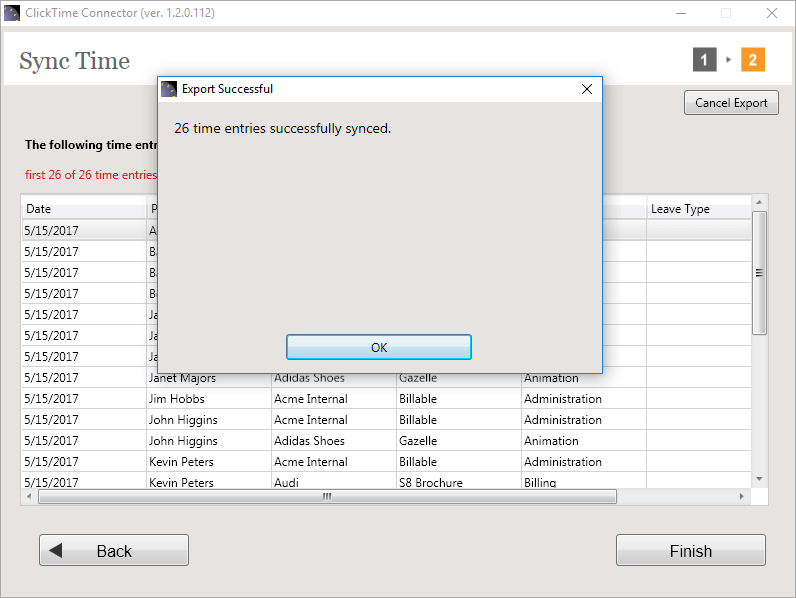Select the Janet Majors cell
796x598 pixels.
click(209, 378)
